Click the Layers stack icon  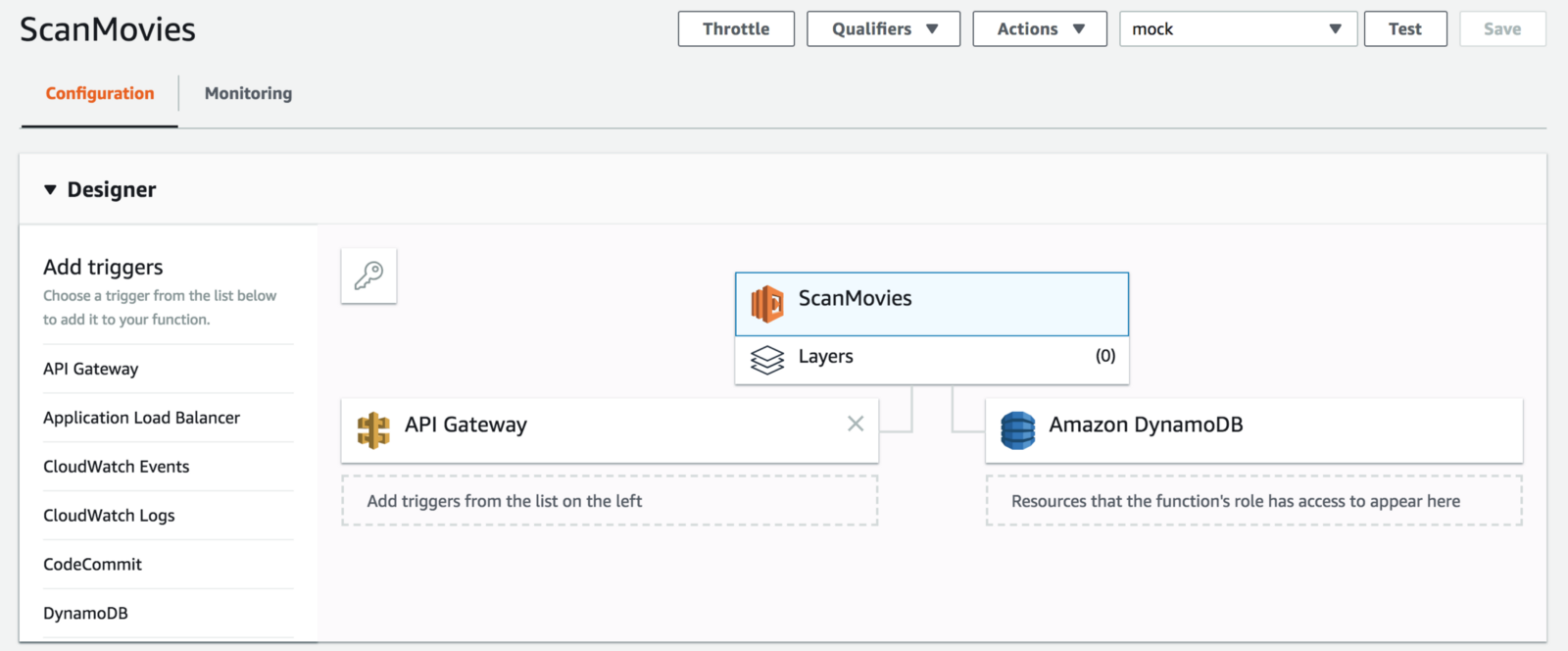coord(767,360)
